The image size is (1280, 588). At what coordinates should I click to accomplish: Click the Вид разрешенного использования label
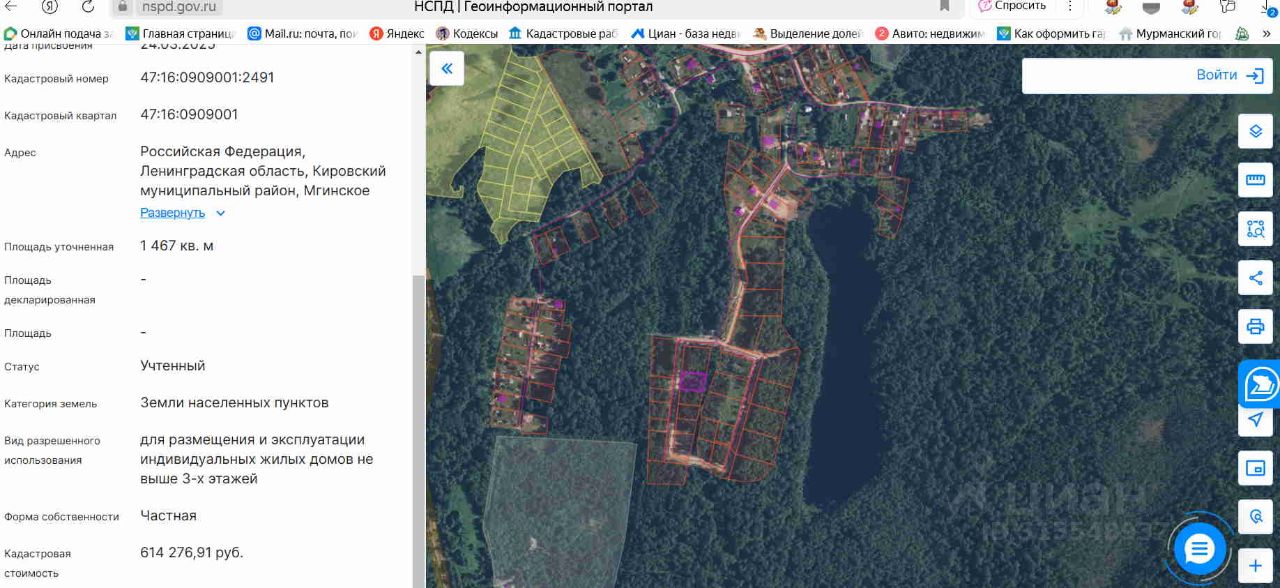tap(52, 450)
